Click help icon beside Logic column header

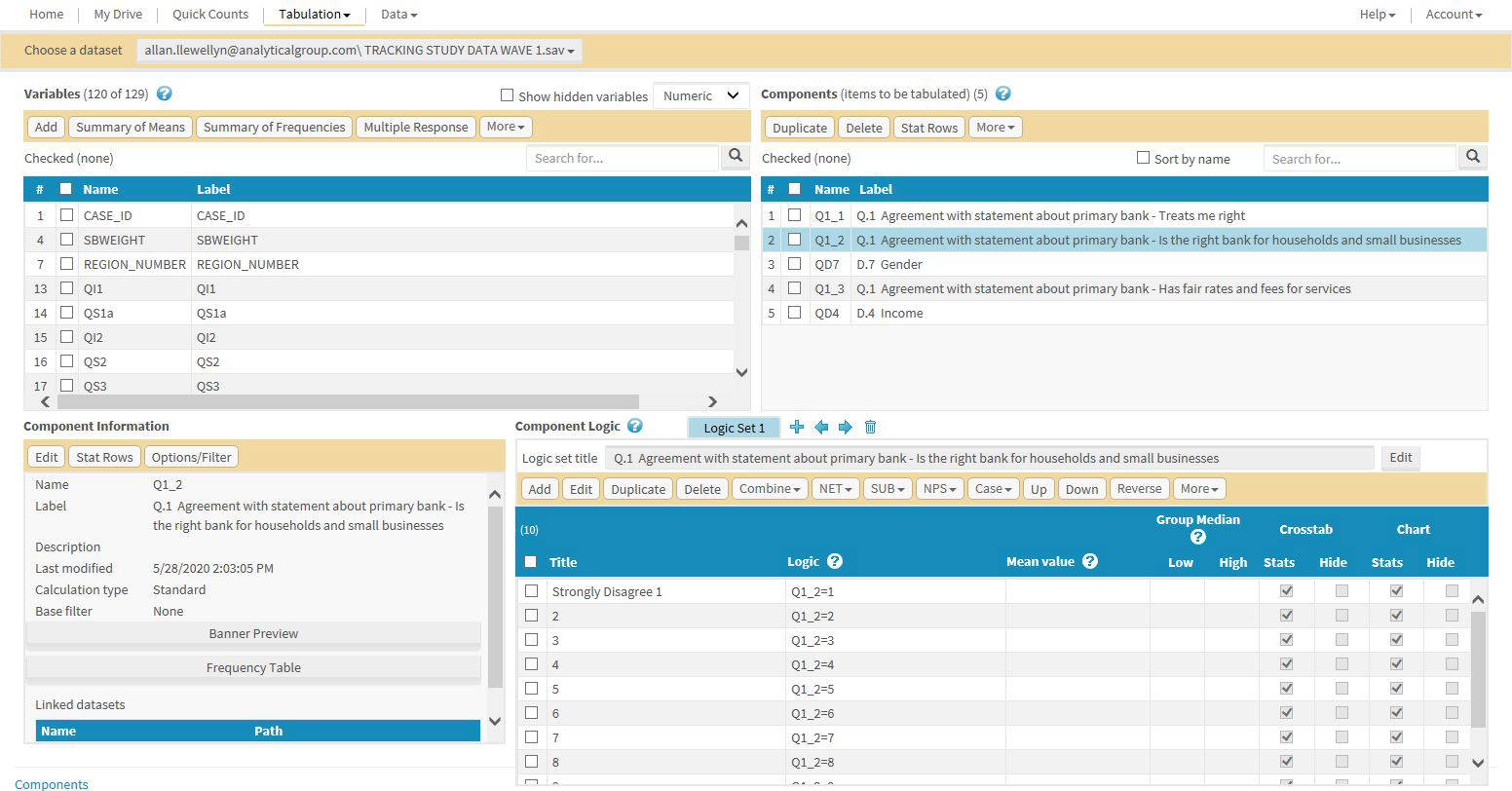click(x=835, y=561)
